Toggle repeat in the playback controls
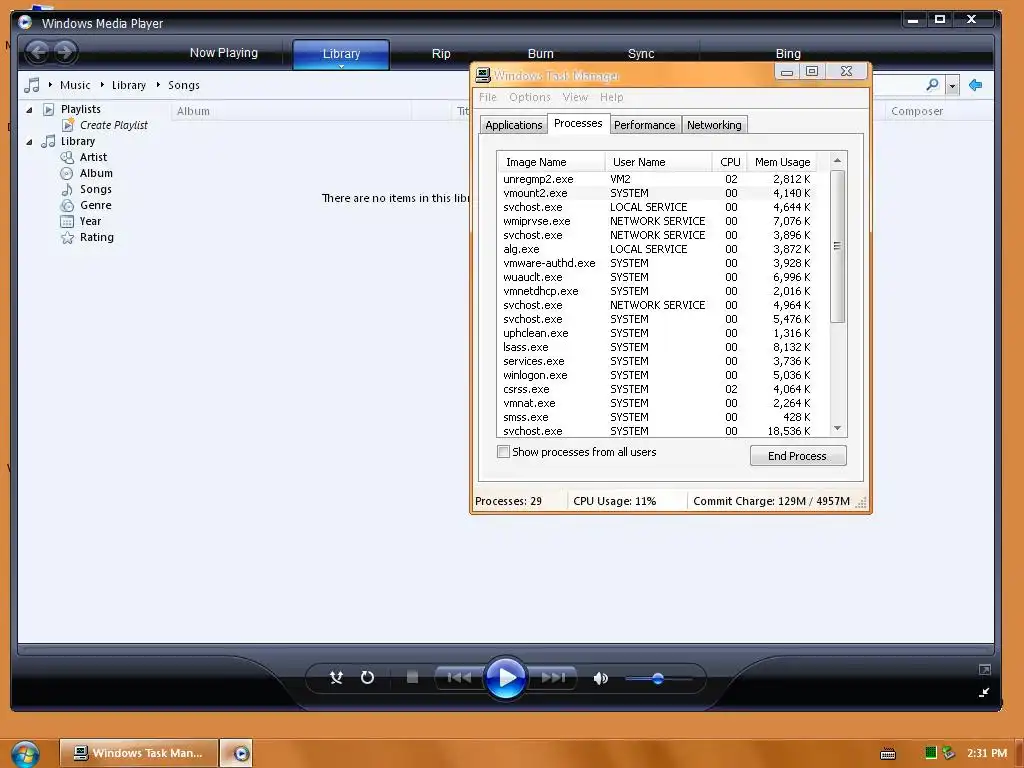Viewport: 1024px width, 768px height. coord(368,678)
